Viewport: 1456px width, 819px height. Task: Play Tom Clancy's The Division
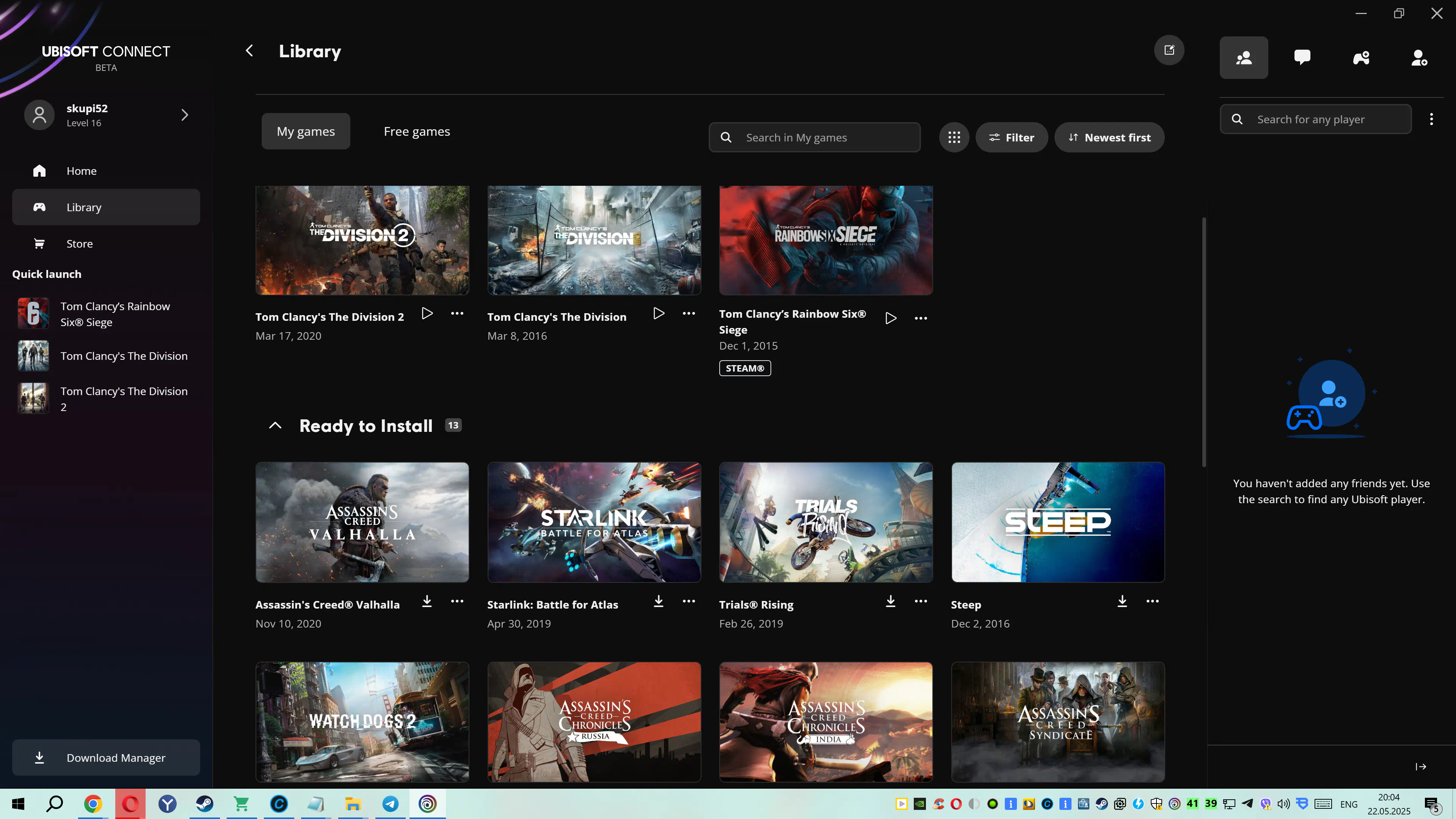(x=659, y=313)
